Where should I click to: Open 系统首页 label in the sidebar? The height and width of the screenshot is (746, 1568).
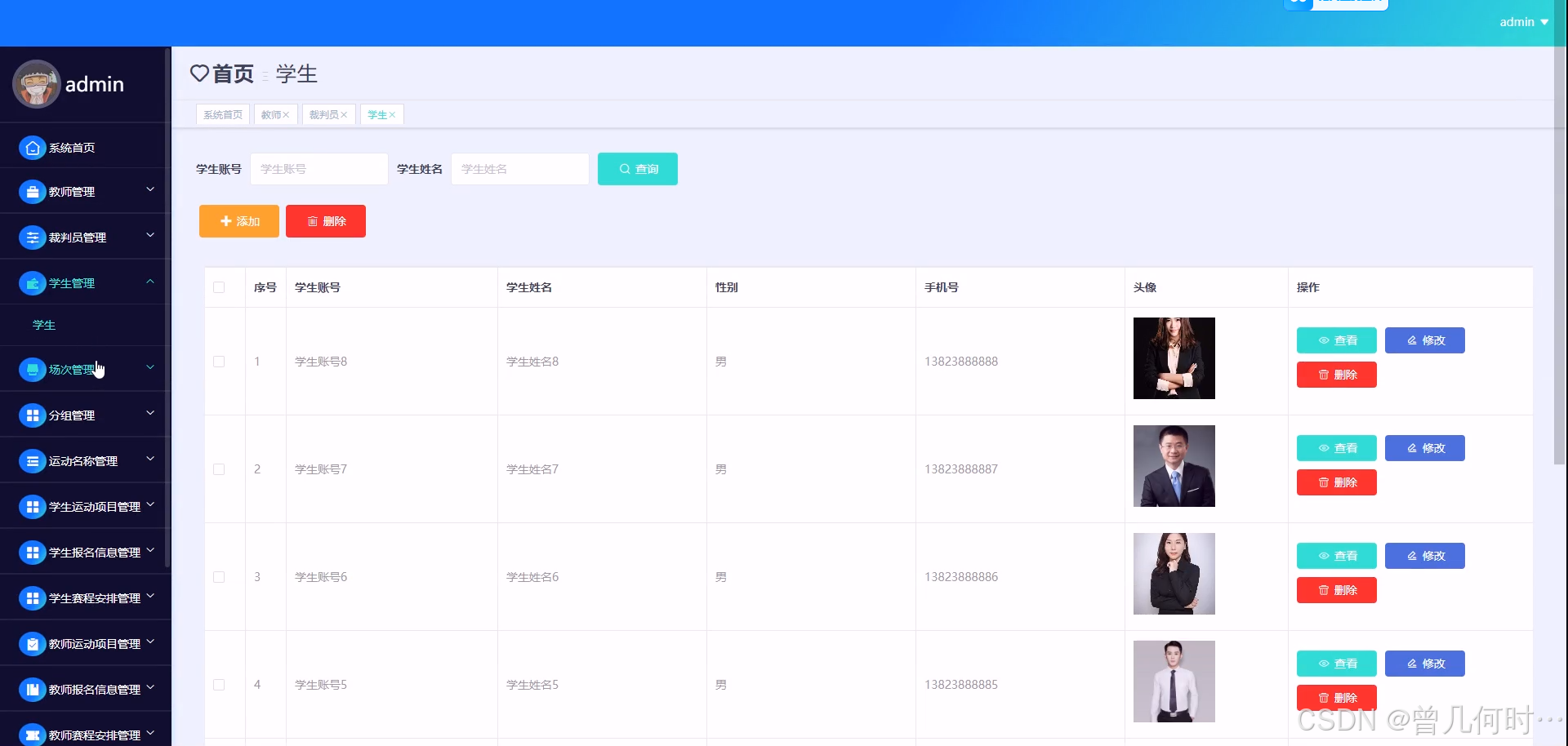72,148
